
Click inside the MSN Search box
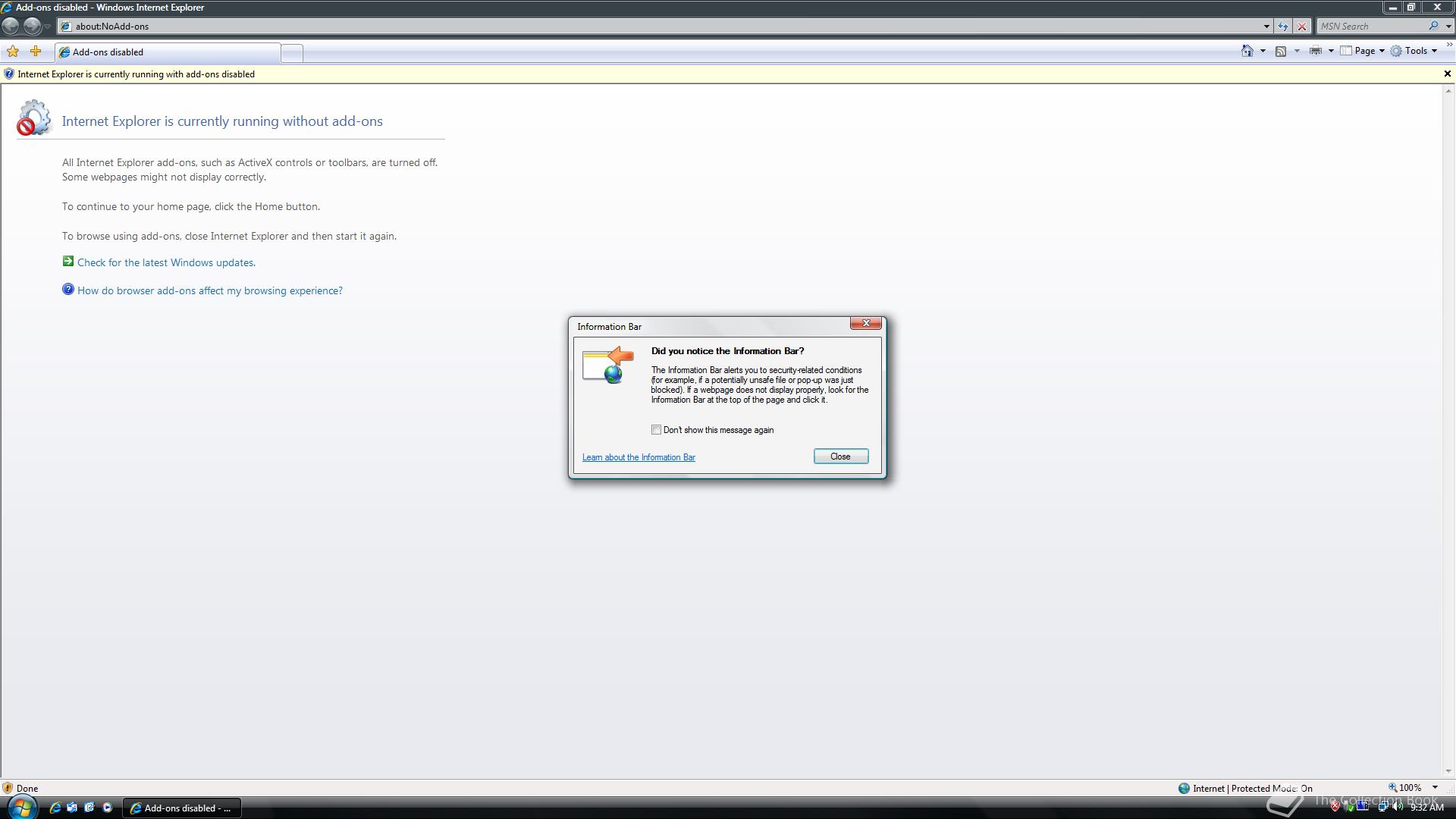(1372, 26)
